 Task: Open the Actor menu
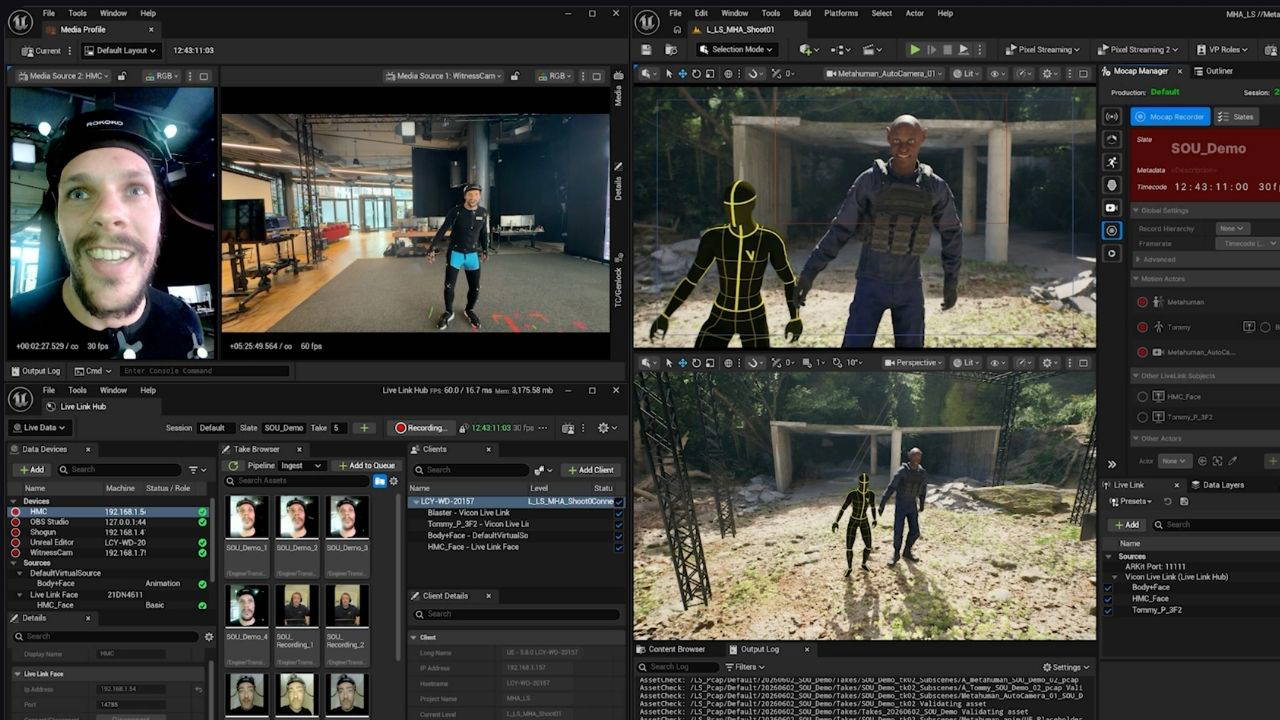point(914,13)
